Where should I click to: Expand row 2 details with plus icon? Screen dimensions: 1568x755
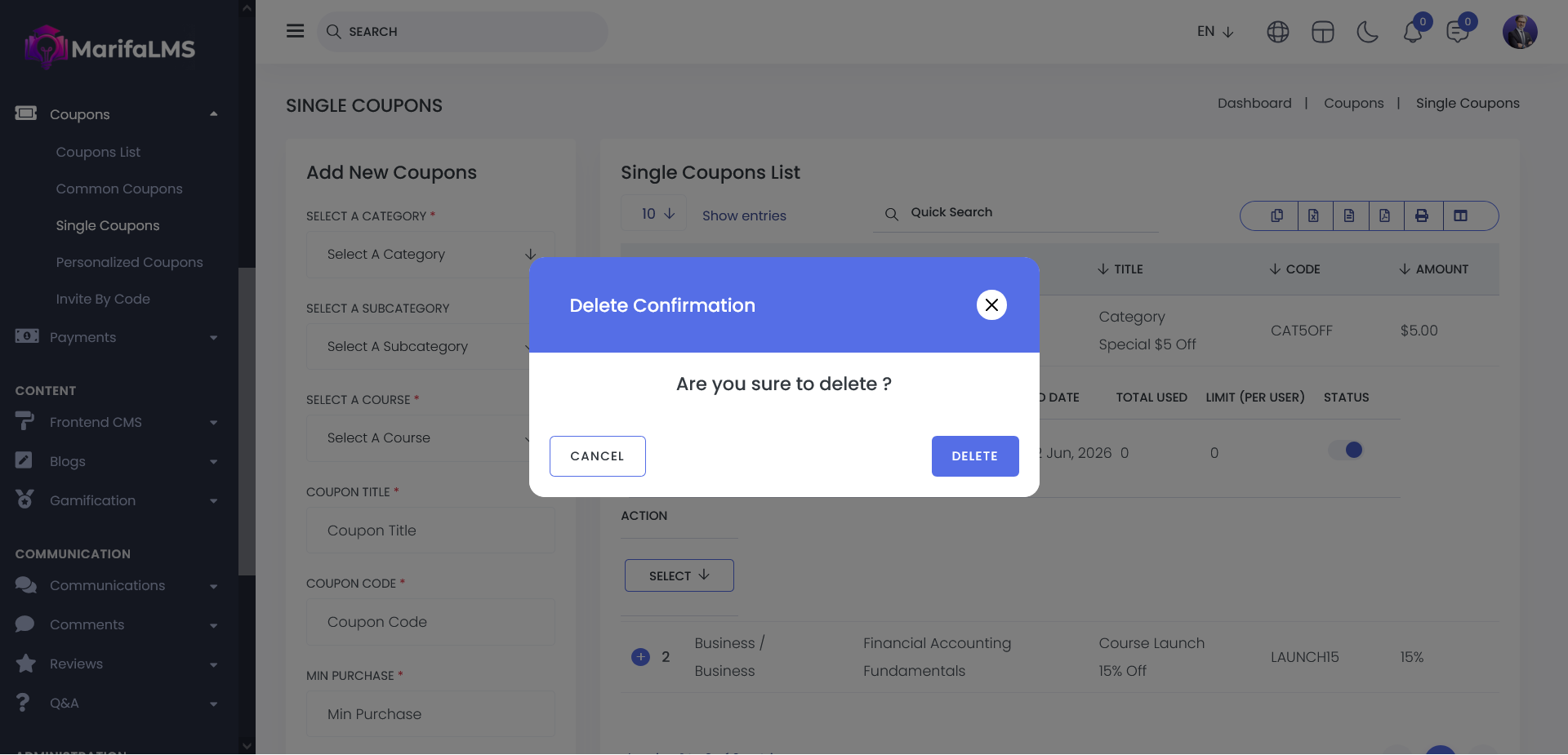pyautogui.click(x=640, y=657)
